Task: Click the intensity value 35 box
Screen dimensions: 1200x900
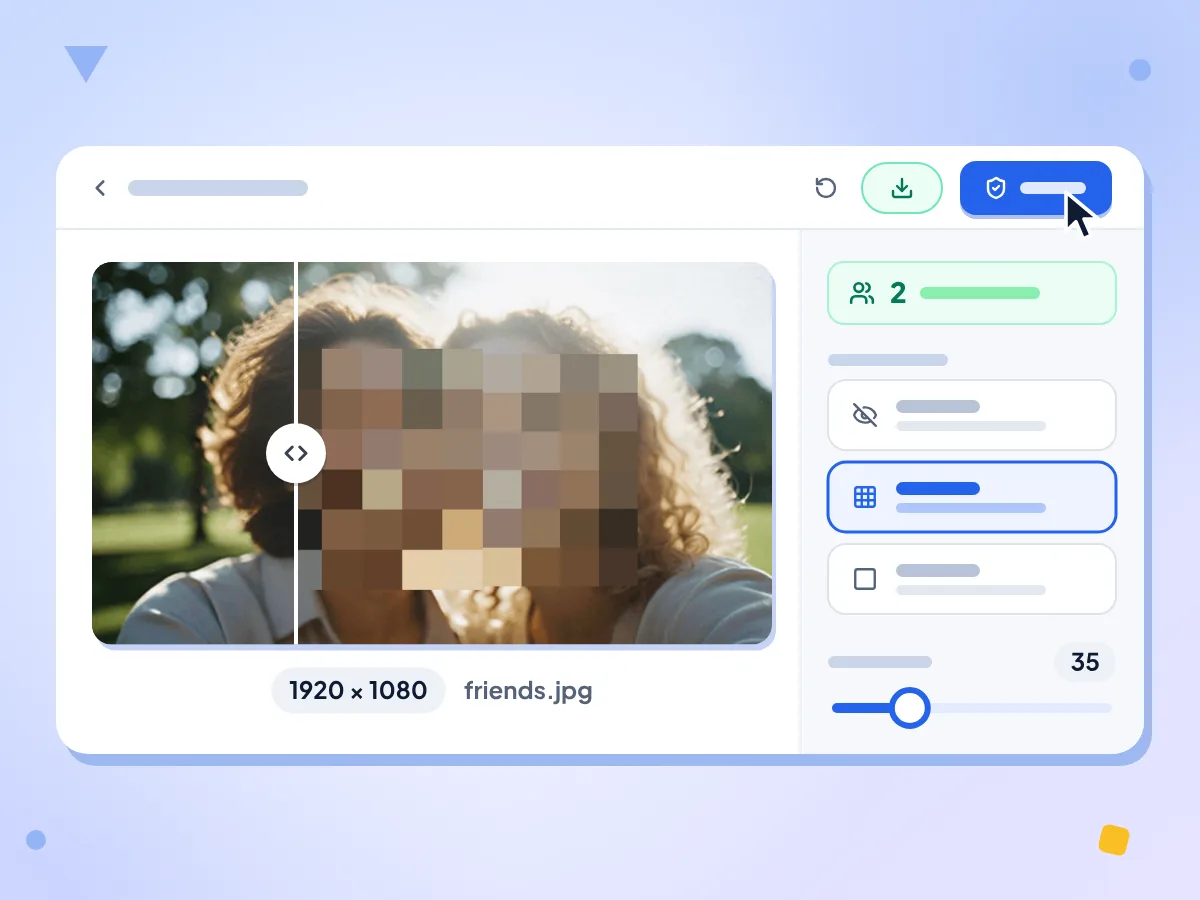Action: (x=1085, y=662)
